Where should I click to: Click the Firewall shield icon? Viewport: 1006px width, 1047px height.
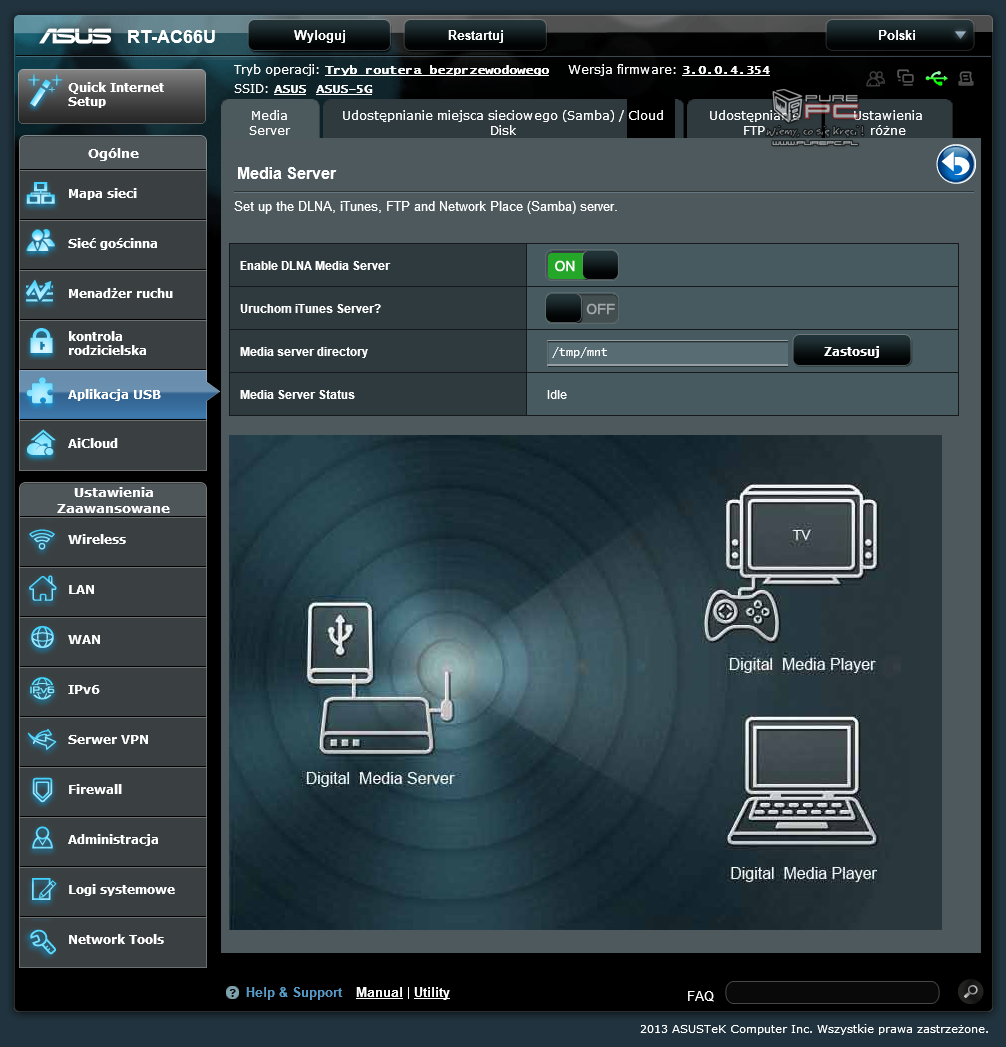click(43, 789)
